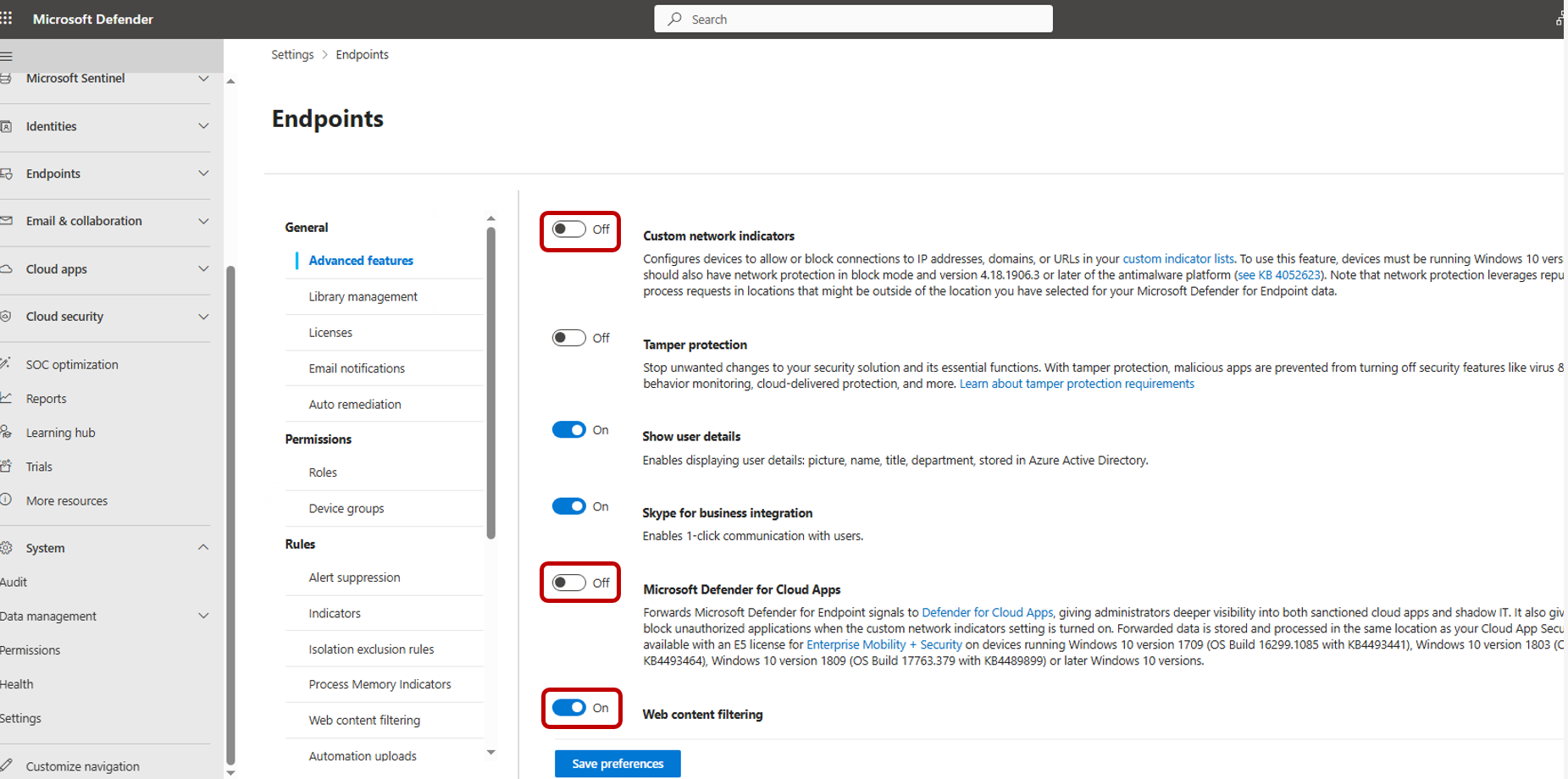Image resolution: width=1568 pixels, height=779 pixels.
Task: Toggle Microsoft Defender for Cloud Apps switch
Action: coord(568,583)
